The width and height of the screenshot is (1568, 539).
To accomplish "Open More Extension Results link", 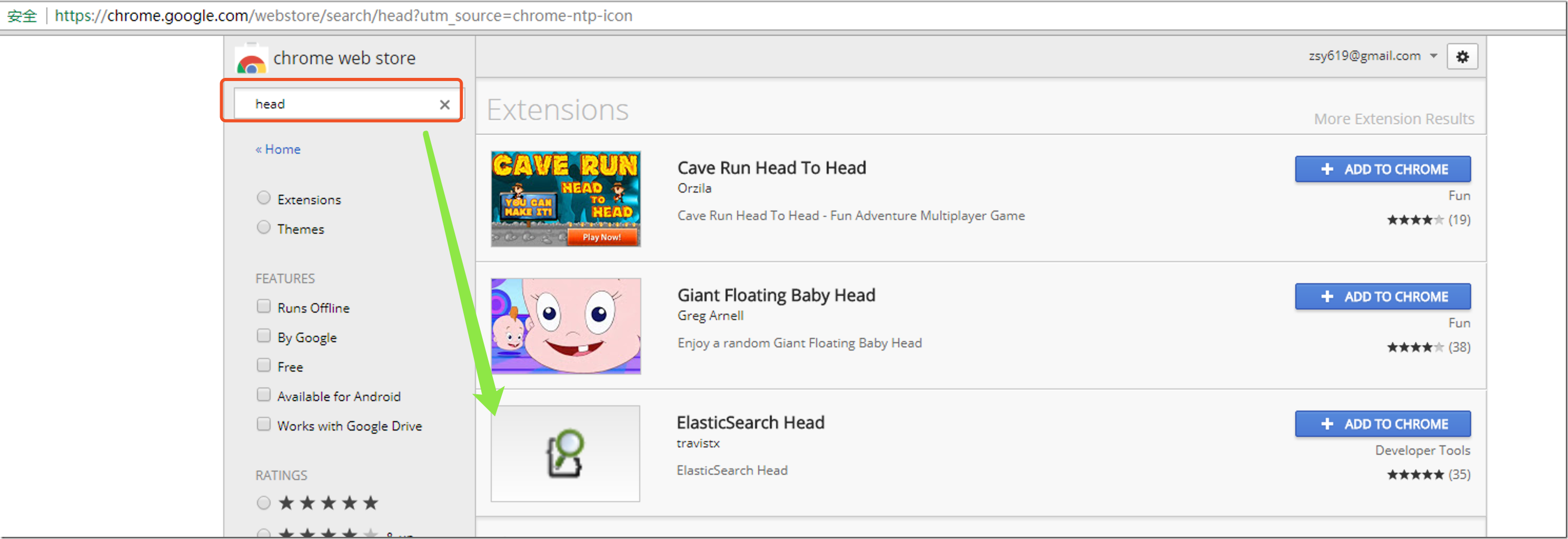I will 1393,119.
